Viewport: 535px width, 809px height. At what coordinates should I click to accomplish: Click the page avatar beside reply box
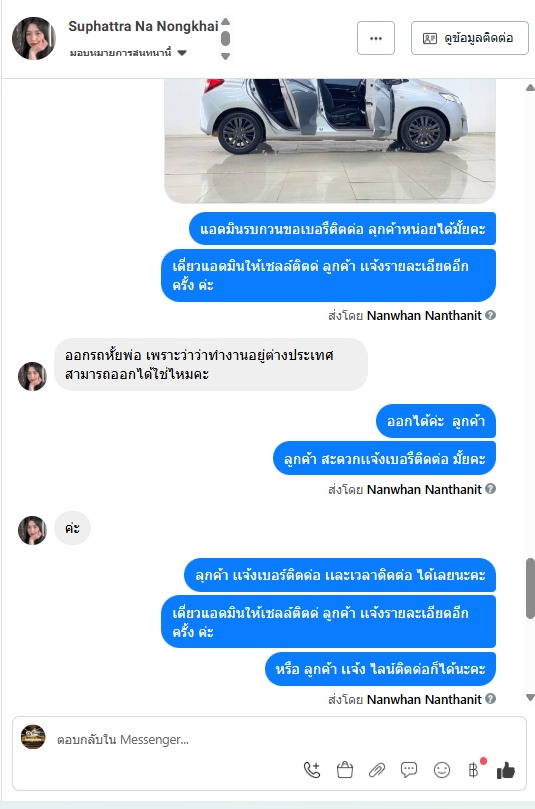(x=33, y=737)
